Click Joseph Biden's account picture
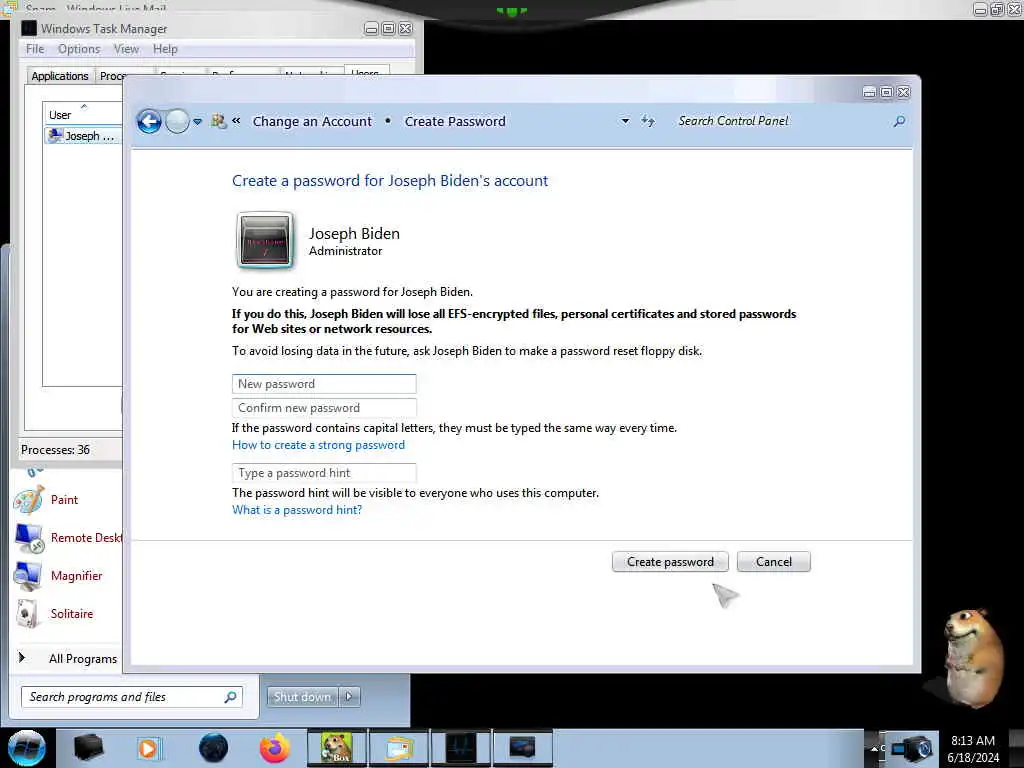The image size is (1024, 768). 264,240
